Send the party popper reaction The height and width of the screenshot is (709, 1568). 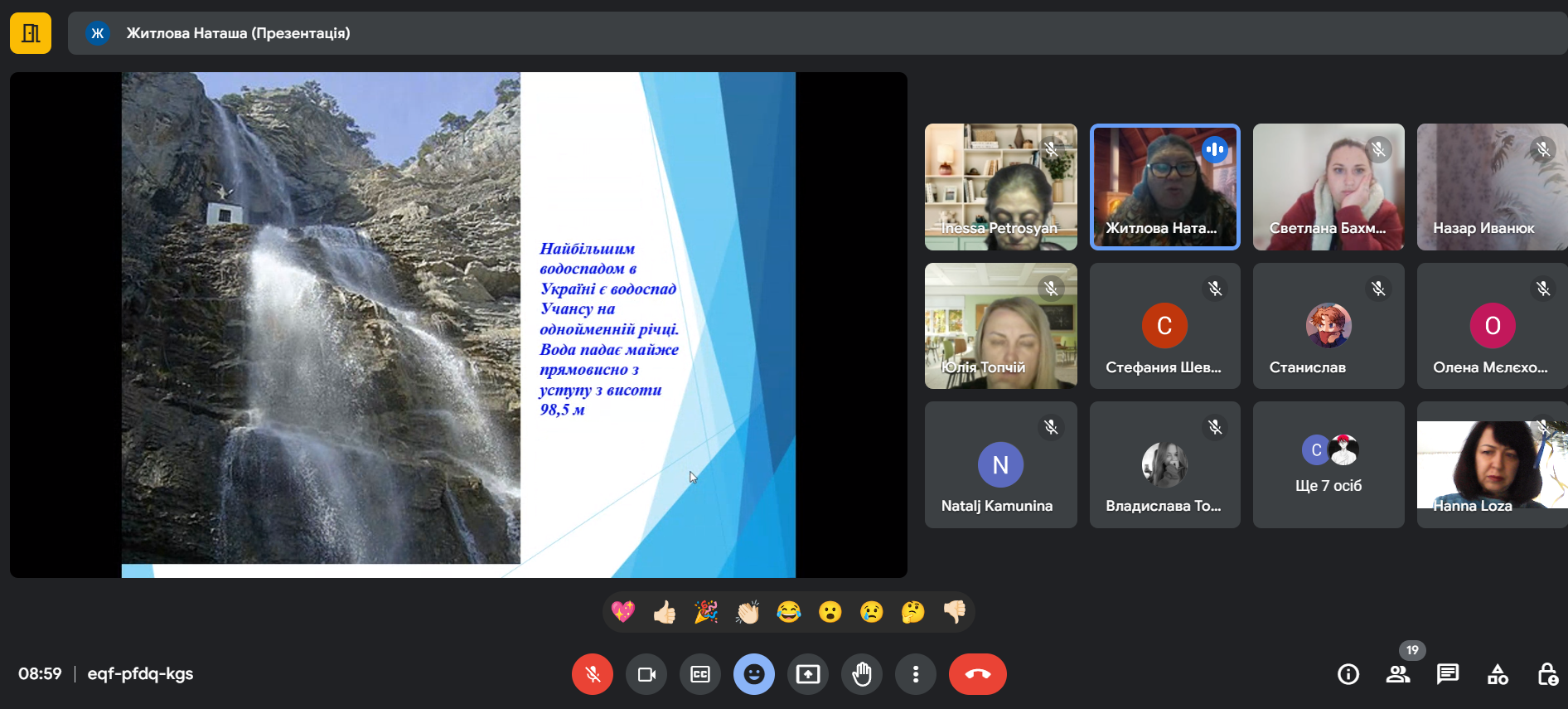pos(706,612)
